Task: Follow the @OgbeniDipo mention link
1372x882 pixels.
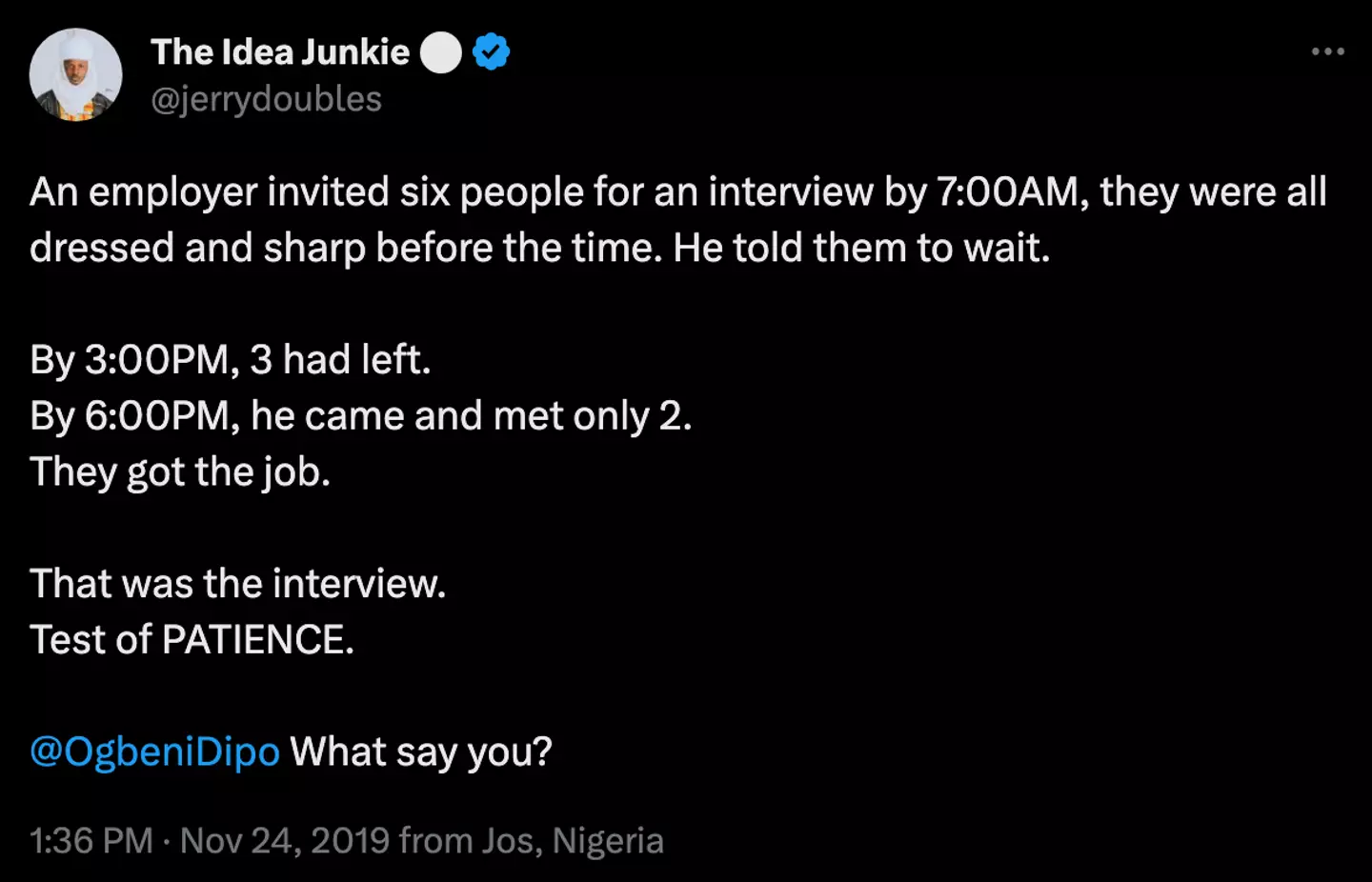Action: pos(155,752)
